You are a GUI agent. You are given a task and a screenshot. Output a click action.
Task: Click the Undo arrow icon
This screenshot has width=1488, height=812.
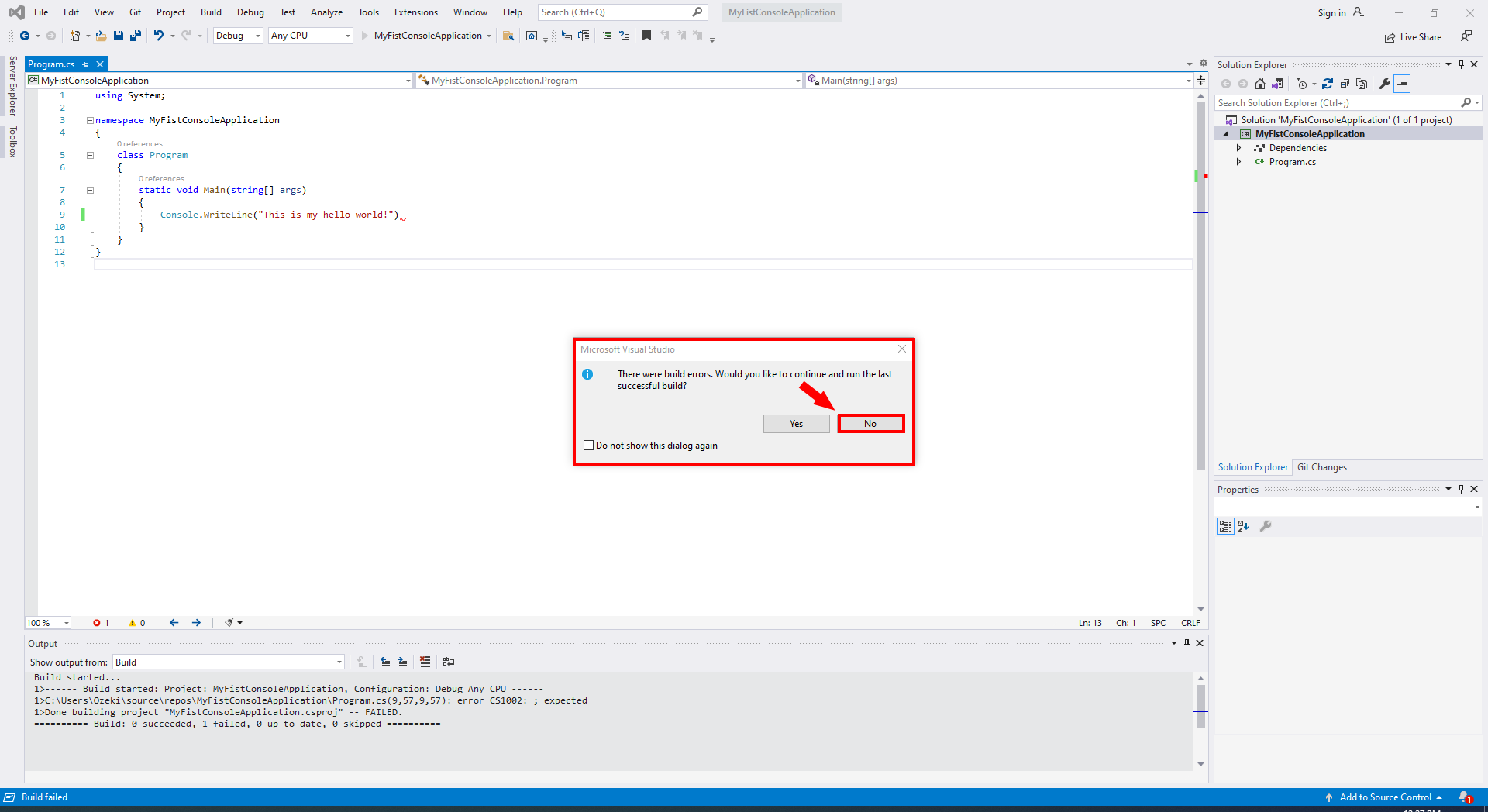(159, 36)
